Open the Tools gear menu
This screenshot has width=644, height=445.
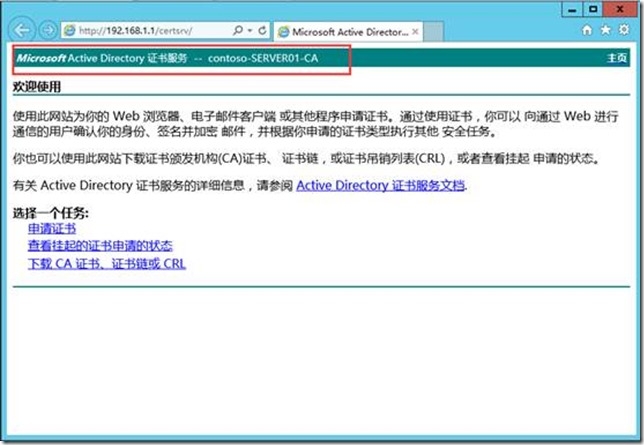[624, 30]
